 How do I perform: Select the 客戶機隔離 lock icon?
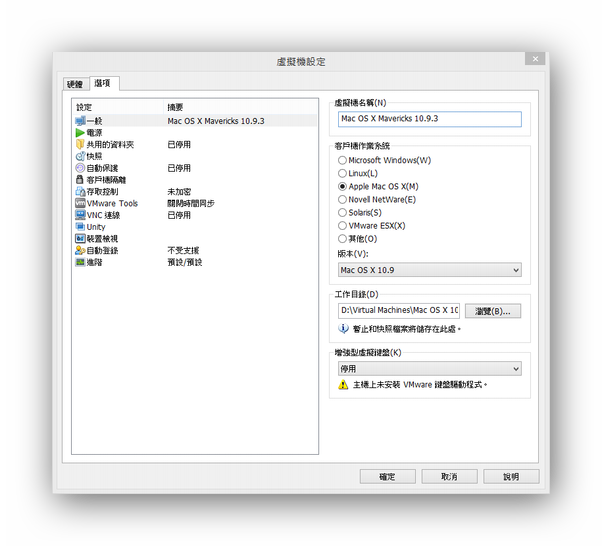point(80,180)
